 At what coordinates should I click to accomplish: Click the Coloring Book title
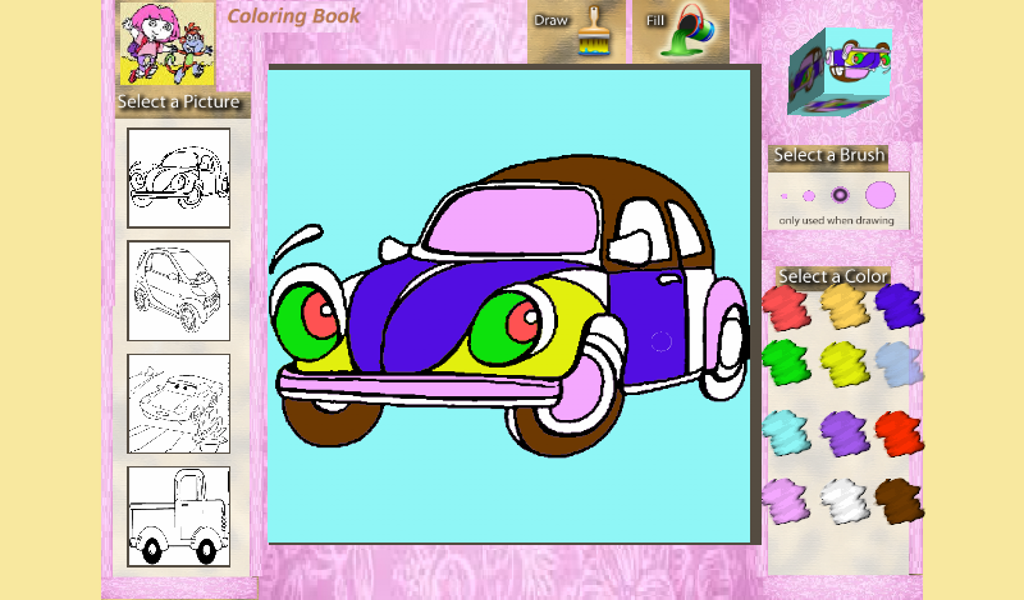click(293, 16)
